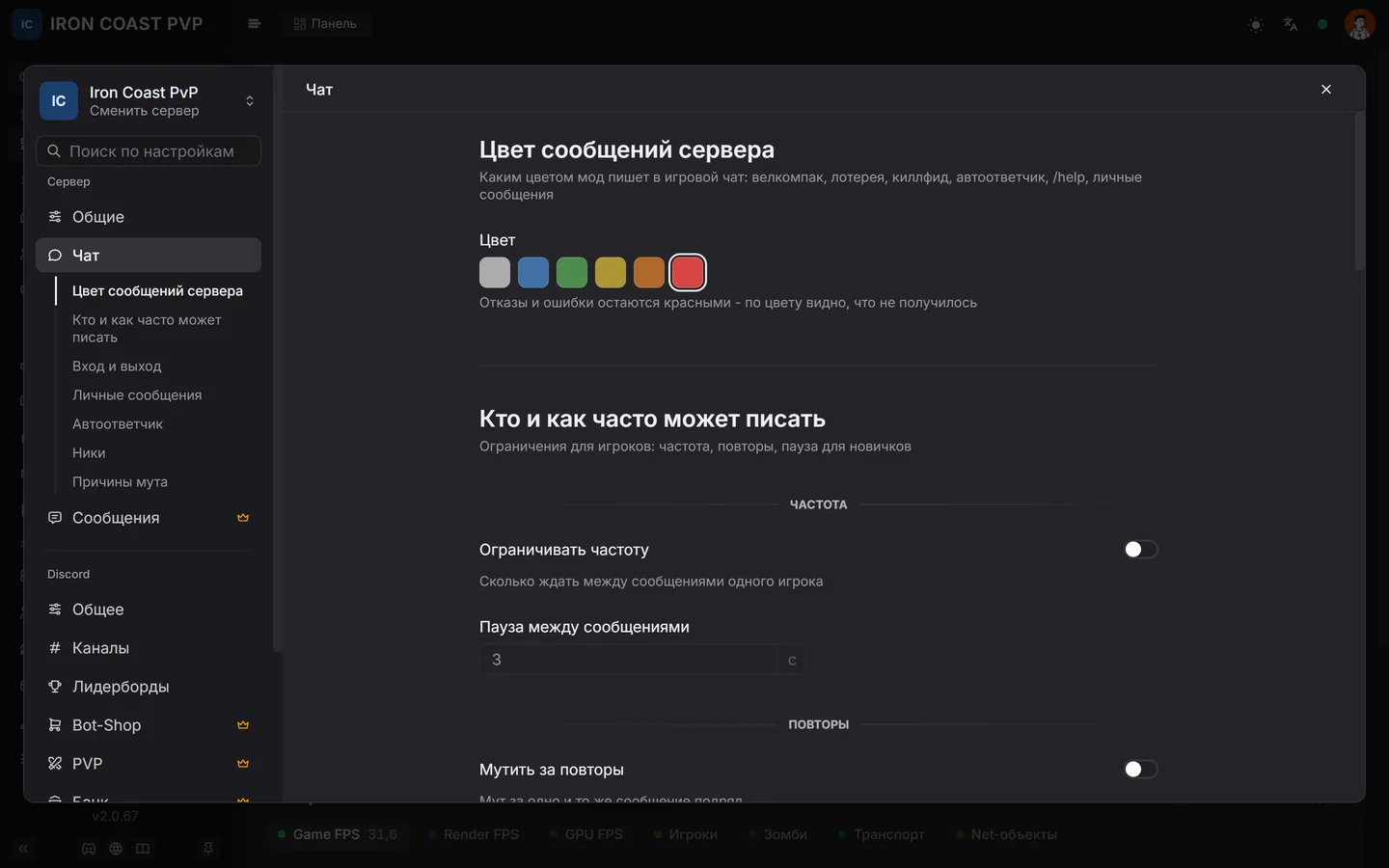Open the book documentation icon in bottom bar
1389x868 pixels.
click(143, 849)
